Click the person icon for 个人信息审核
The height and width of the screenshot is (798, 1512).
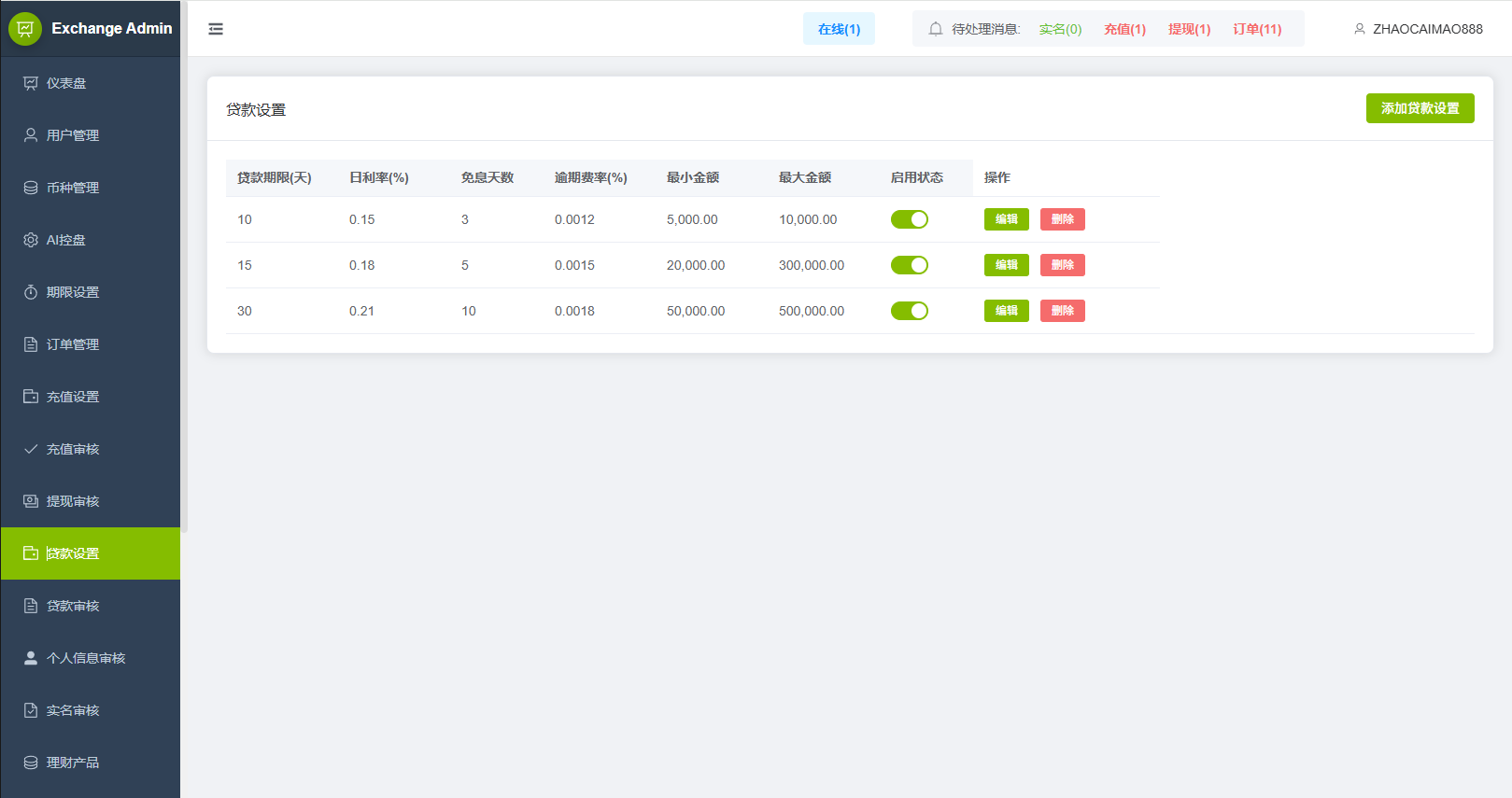pos(31,658)
